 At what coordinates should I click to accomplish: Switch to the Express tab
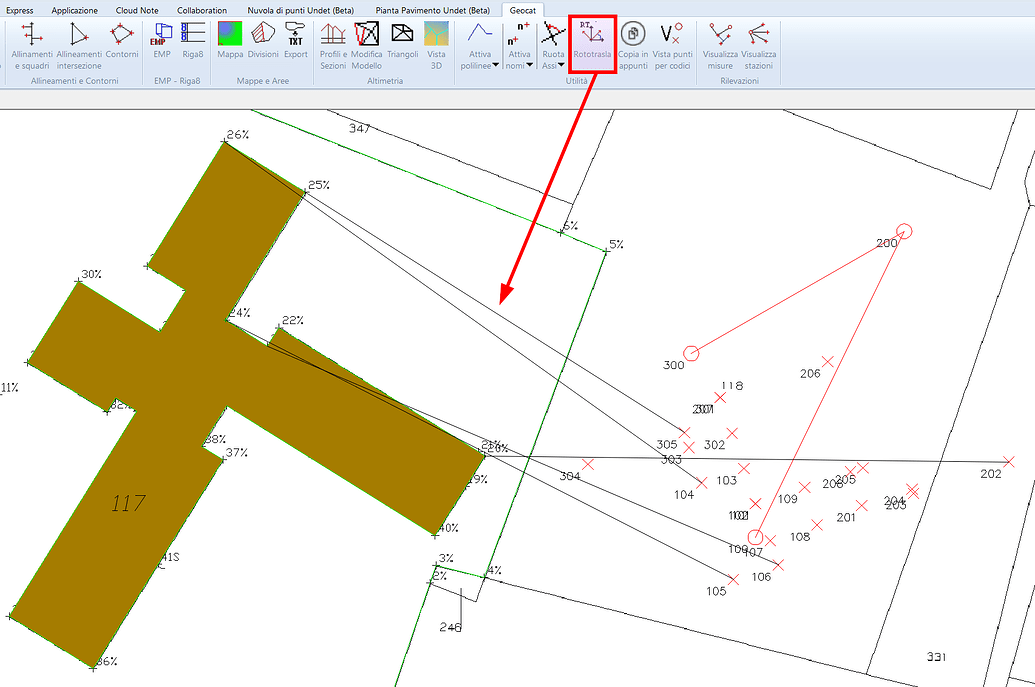pos(20,11)
